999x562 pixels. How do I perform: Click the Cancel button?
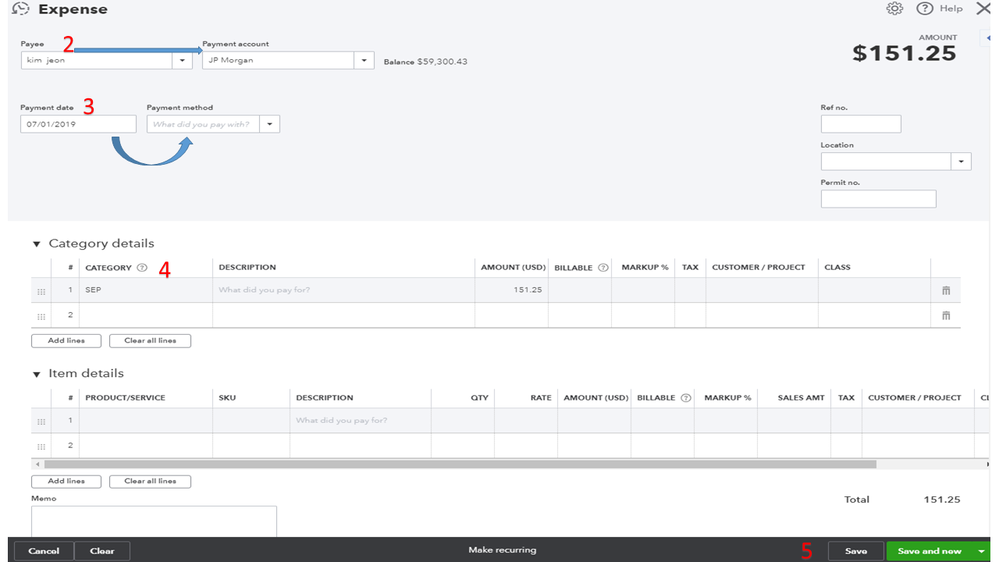click(43, 551)
